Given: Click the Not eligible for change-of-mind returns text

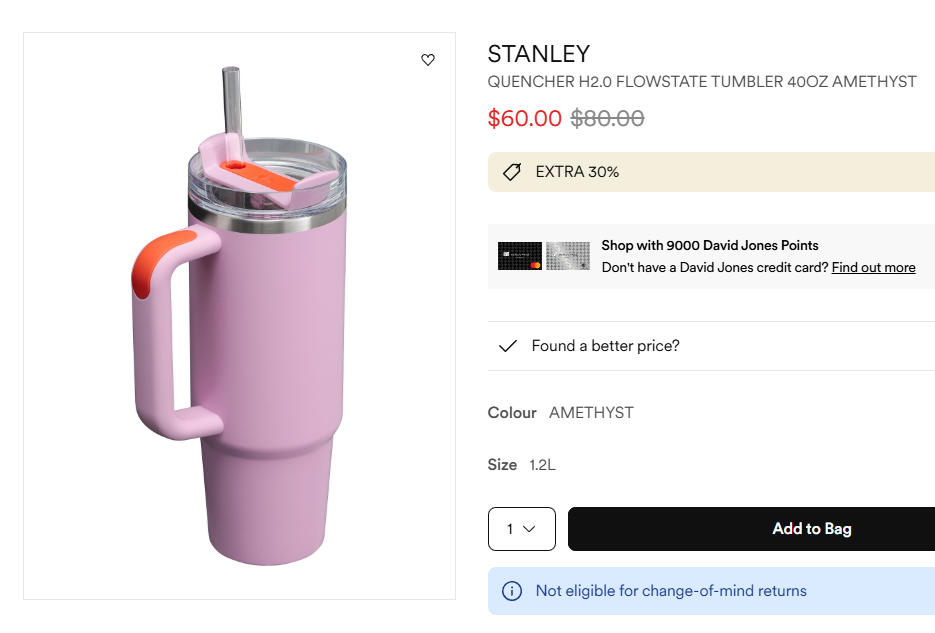Looking at the screenshot, I should 671,591.
